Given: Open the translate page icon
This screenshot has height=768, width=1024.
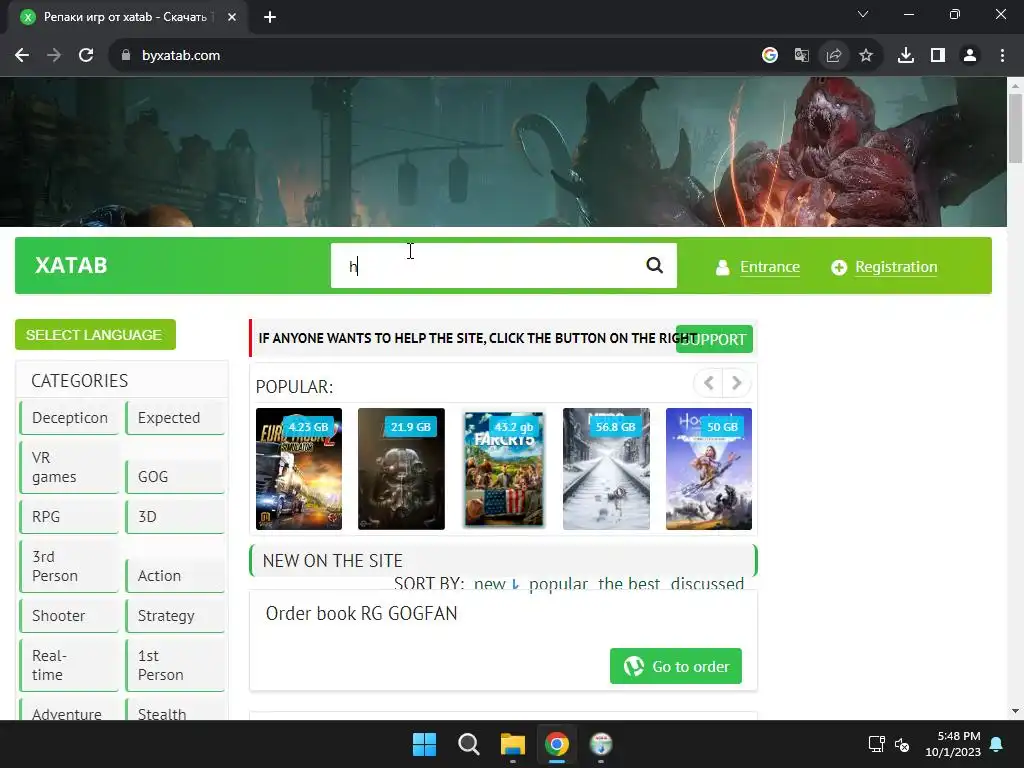Looking at the screenshot, I should tap(802, 56).
